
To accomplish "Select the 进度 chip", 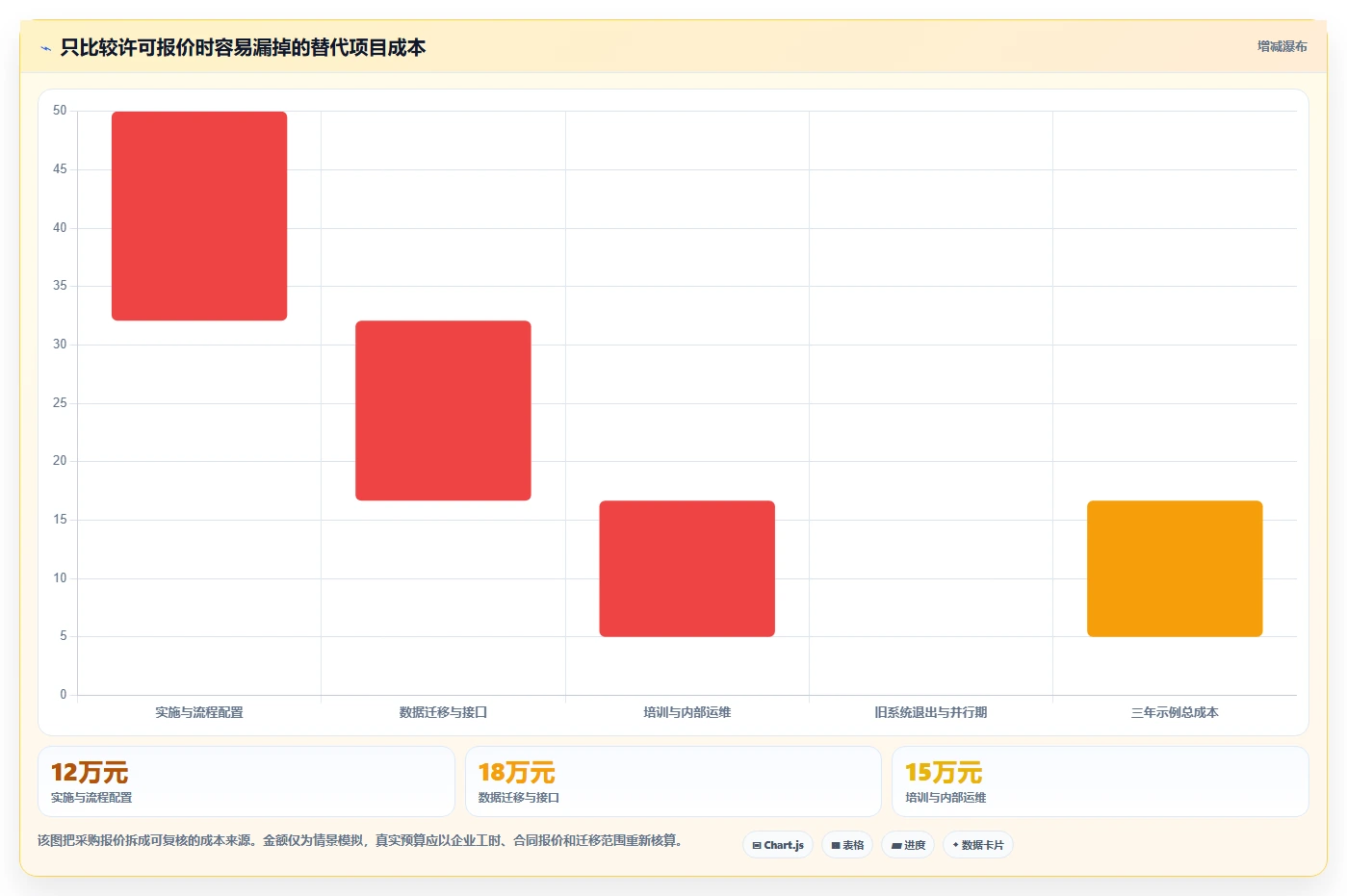I will 908,845.
